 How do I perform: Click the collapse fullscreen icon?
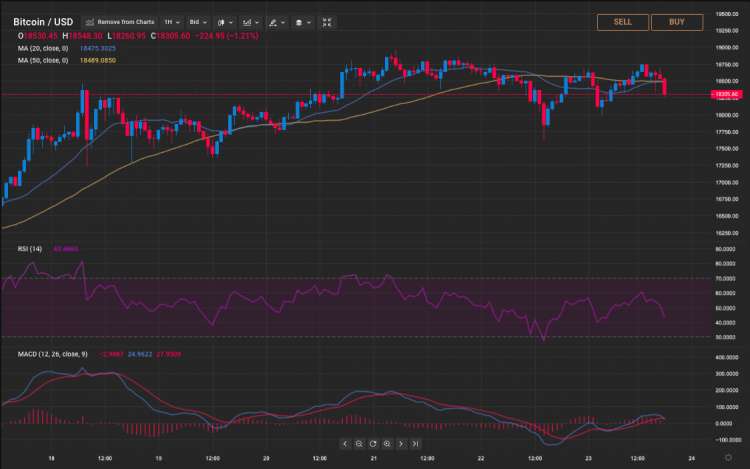327,22
